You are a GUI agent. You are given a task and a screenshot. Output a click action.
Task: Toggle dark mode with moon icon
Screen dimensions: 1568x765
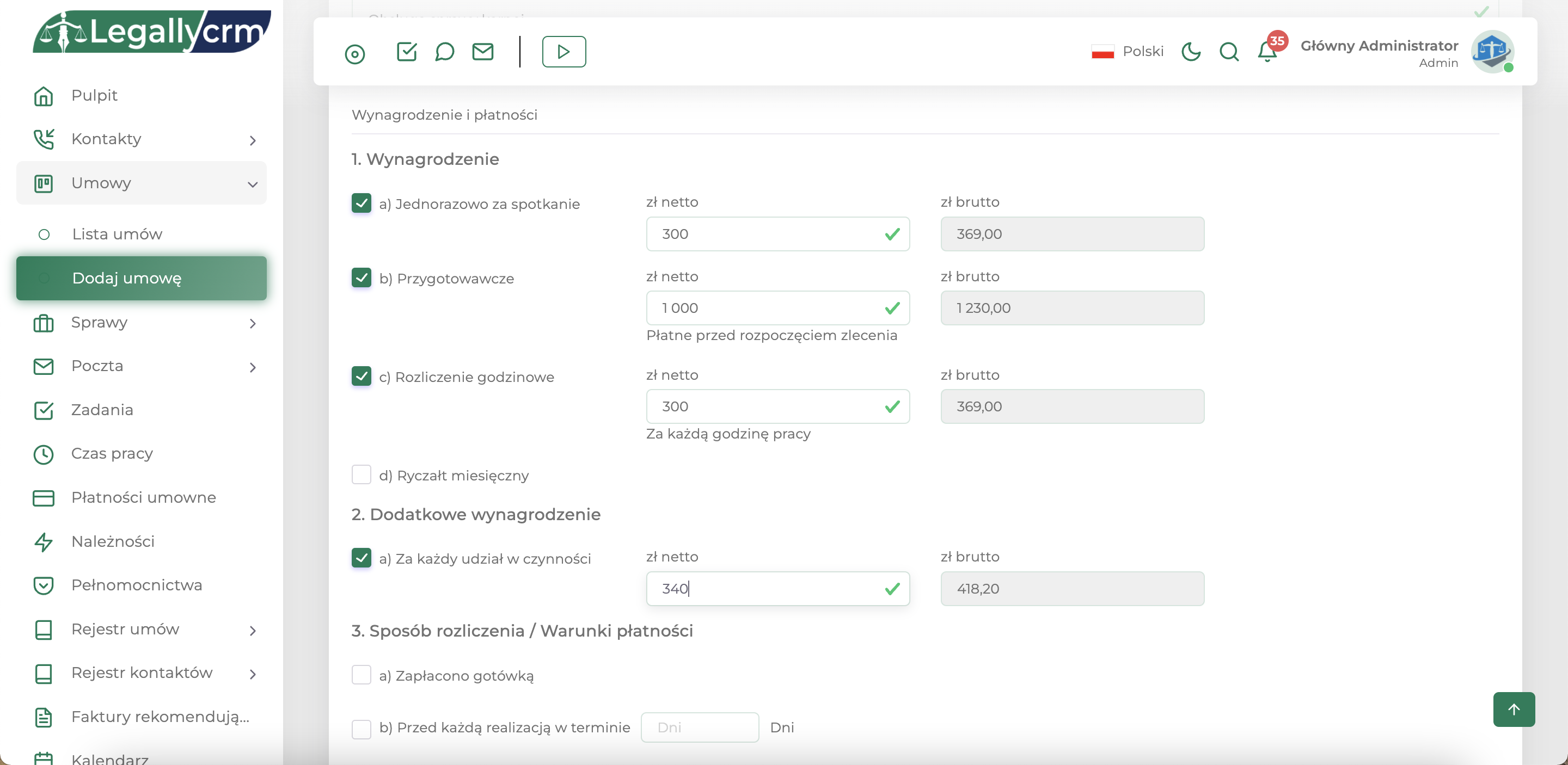[x=1191, y=52]
